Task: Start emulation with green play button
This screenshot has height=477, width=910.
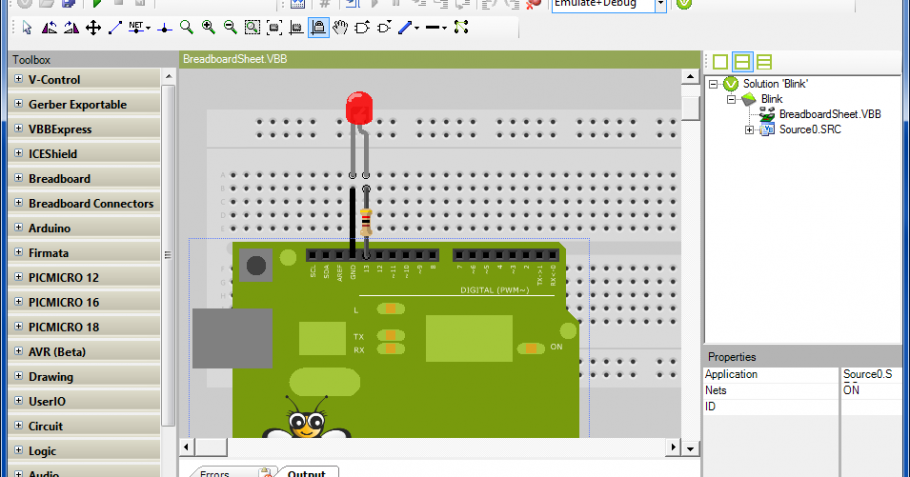Action: tap(96, 3)
